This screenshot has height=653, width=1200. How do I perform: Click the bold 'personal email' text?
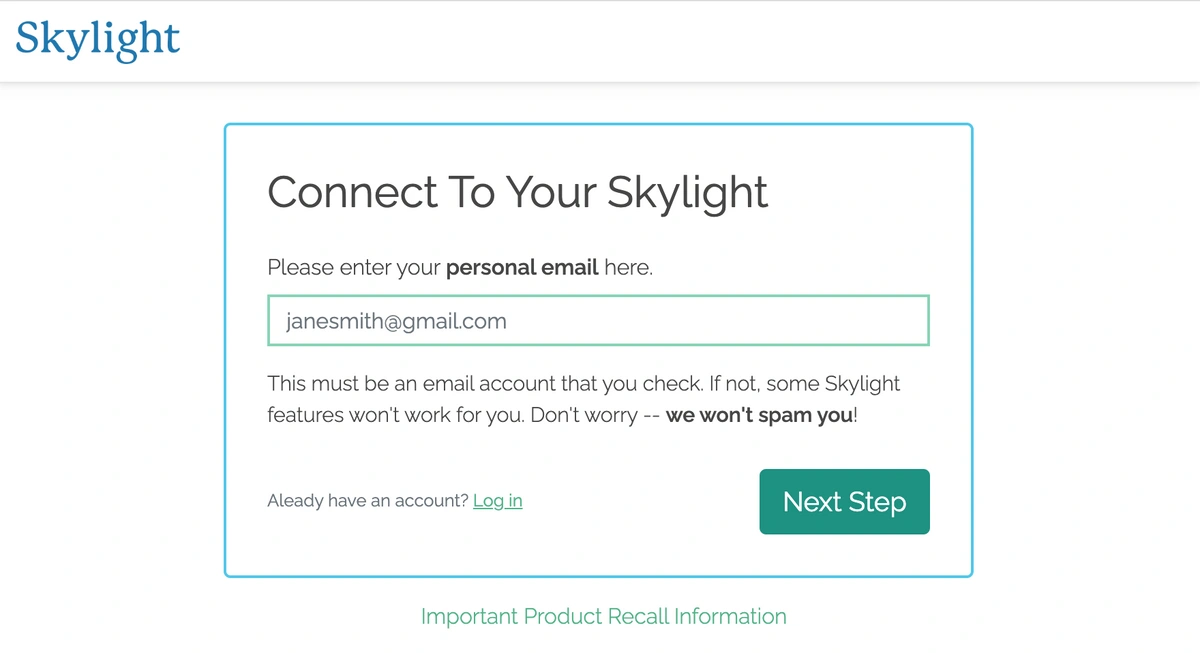pyautogui.click(x=522, y=268)
